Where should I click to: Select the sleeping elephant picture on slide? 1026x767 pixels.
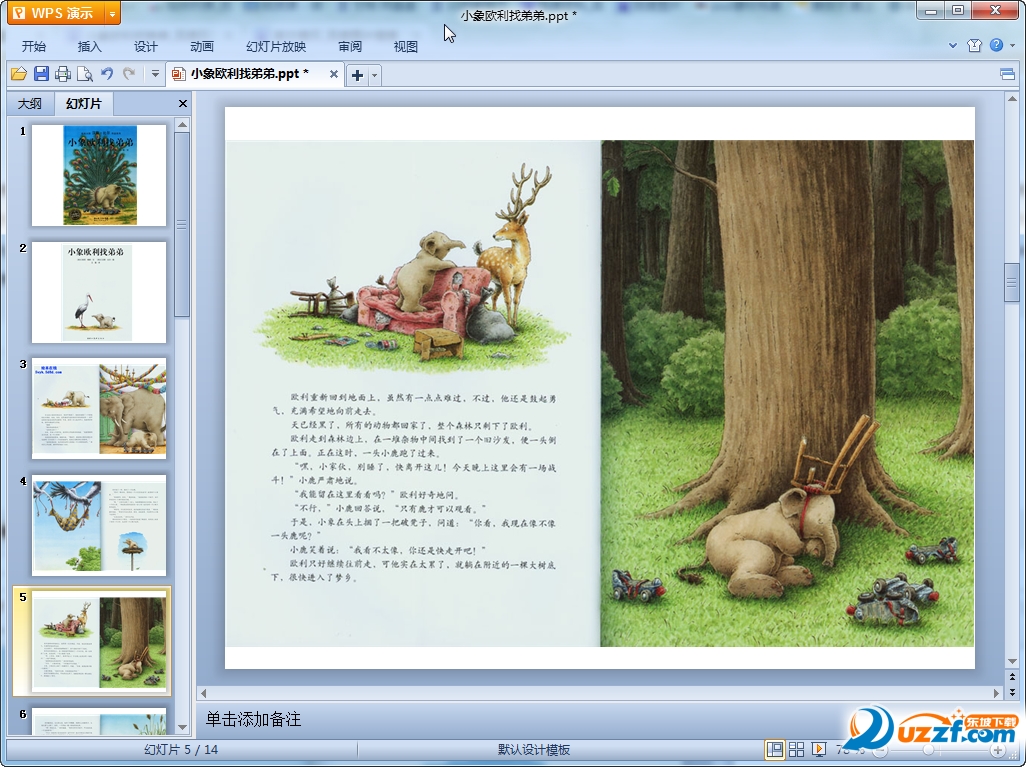(787, 393)
